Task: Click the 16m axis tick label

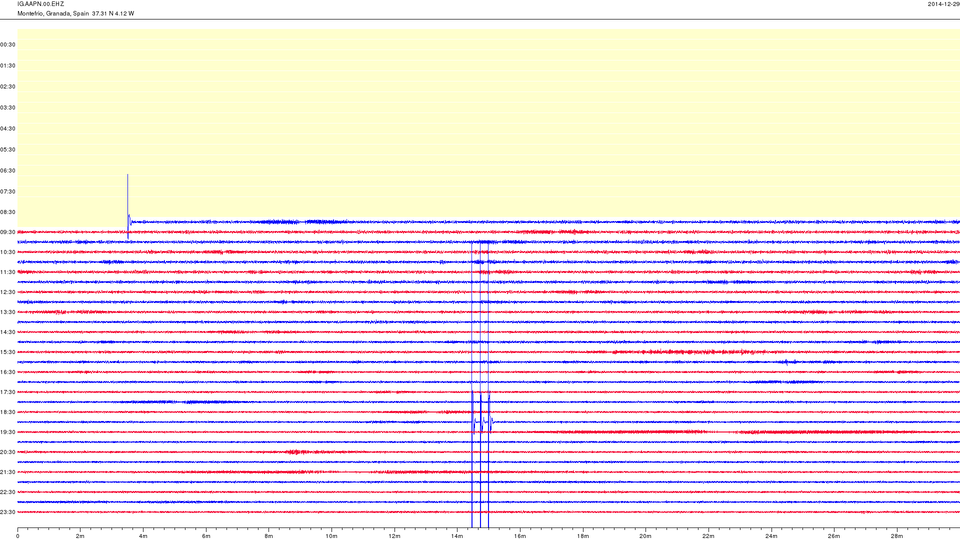Action: pyautogui.click(x=520, y=536)
